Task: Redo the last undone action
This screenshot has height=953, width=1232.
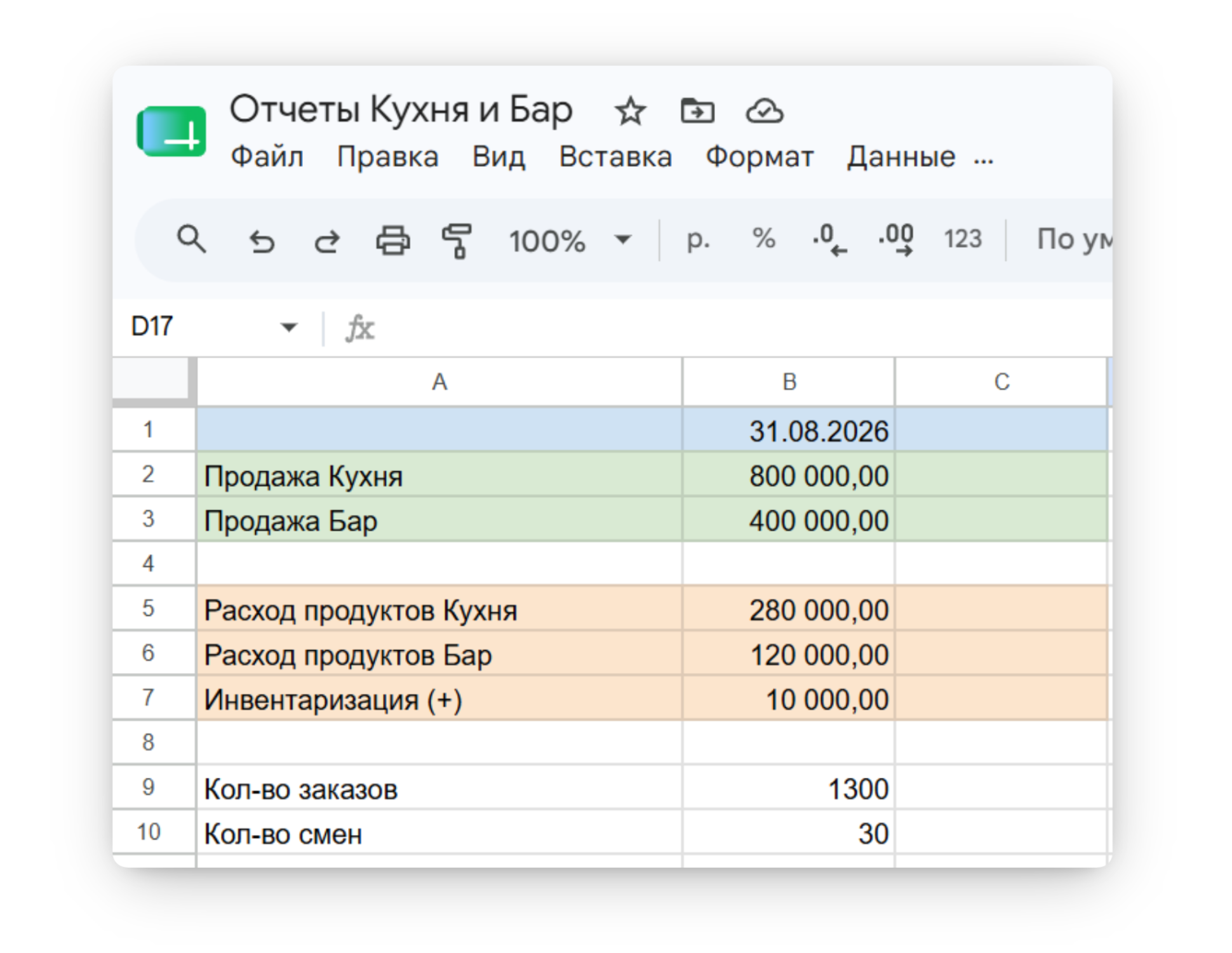Action: coord(328,241)
